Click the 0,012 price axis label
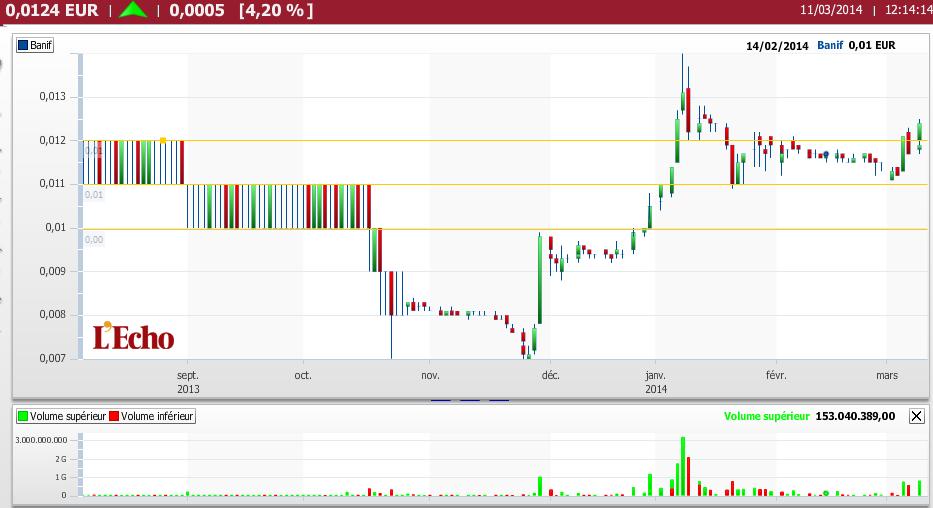This screenshot has height=508, width=933. (52, 140)
